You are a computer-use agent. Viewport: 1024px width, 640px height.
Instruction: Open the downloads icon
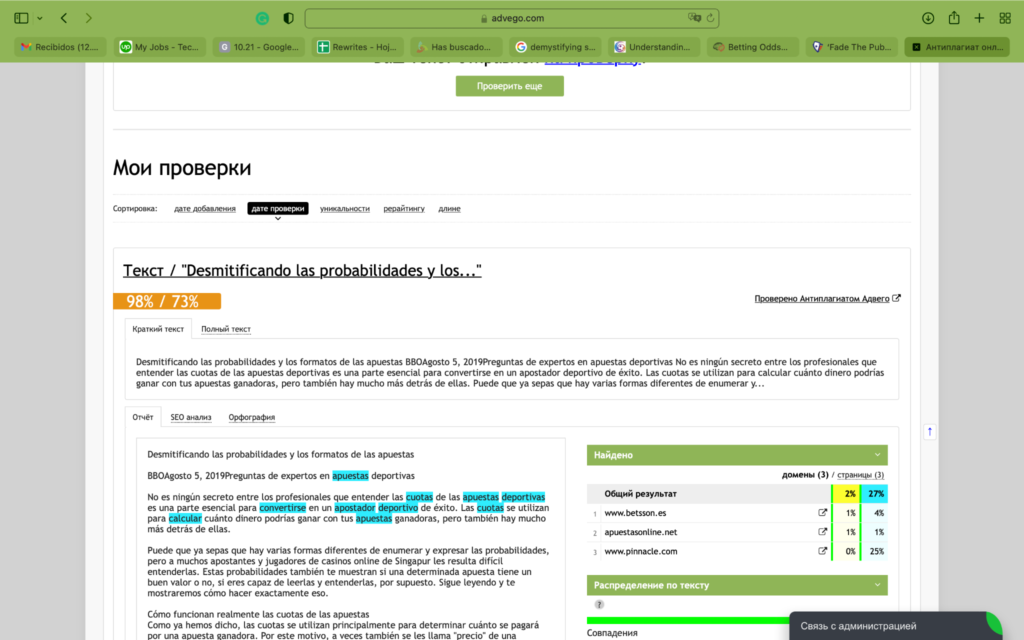(x=927, y=18)
